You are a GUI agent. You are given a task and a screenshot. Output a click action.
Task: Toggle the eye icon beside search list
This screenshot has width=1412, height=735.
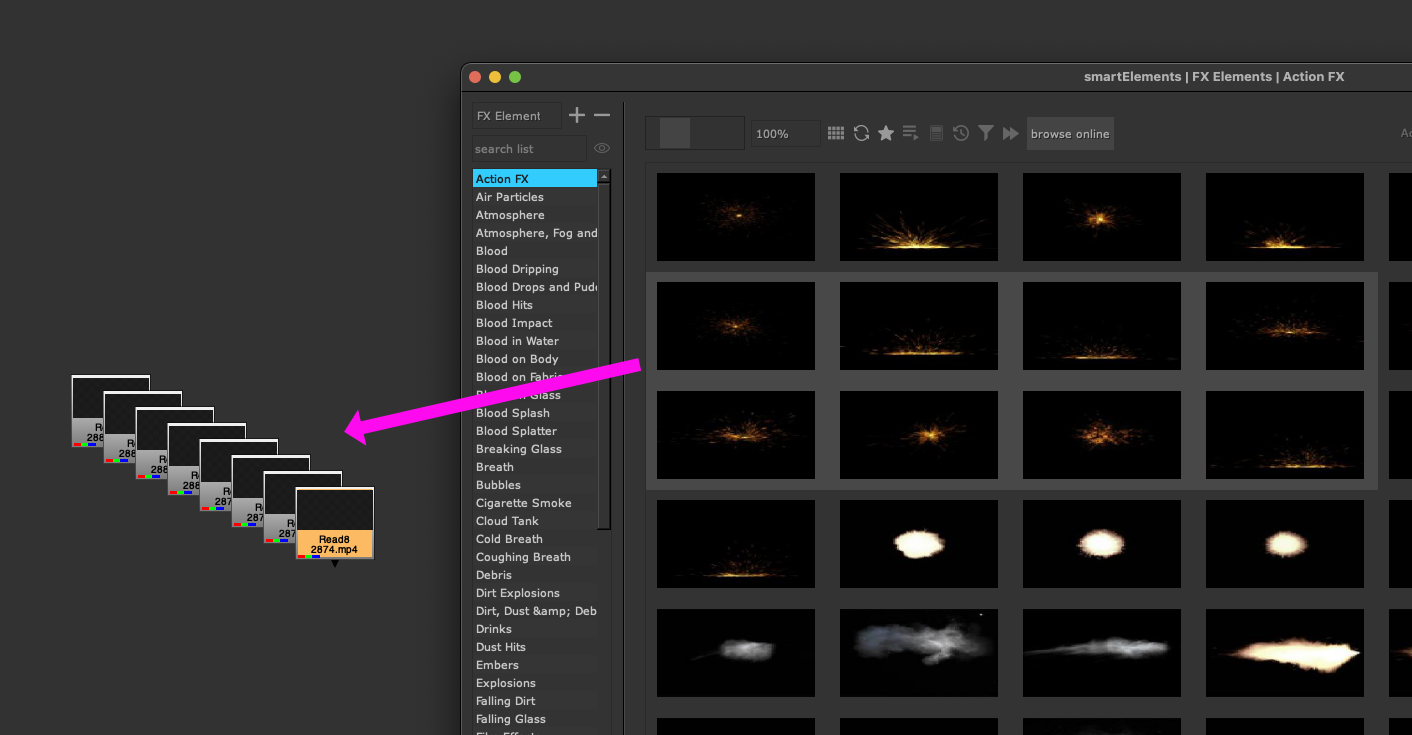pyautogui.click(x=602, y=149)
